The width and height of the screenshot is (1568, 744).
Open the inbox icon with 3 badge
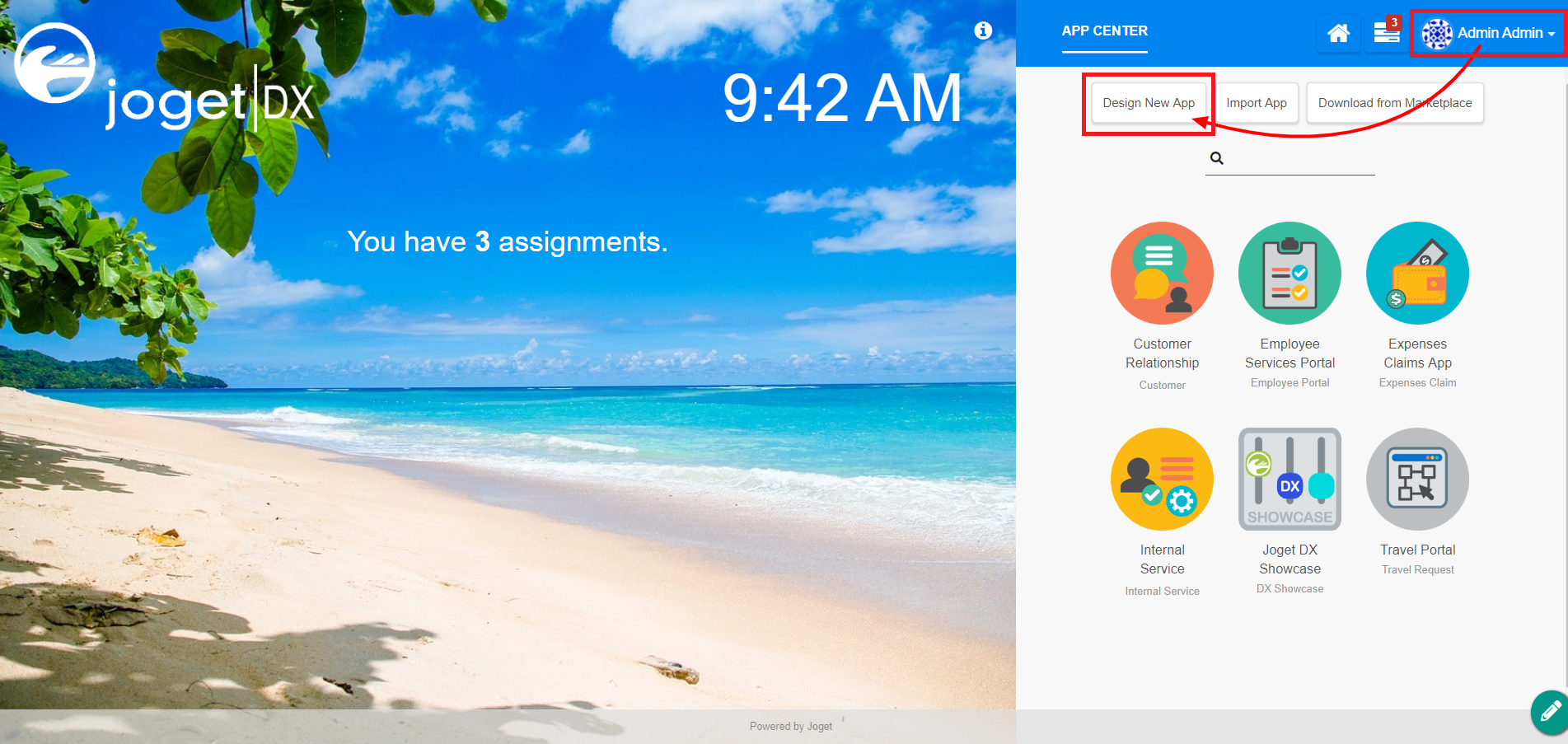click(1387, 31)
